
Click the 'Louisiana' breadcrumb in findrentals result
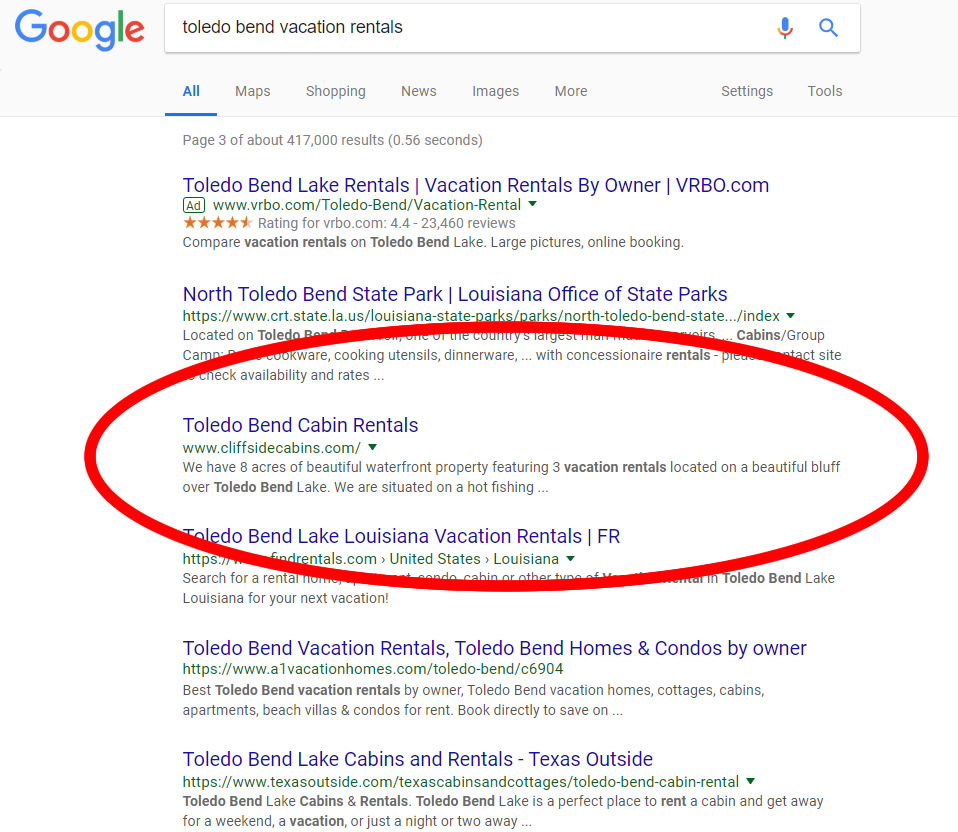tap(526, 559)
